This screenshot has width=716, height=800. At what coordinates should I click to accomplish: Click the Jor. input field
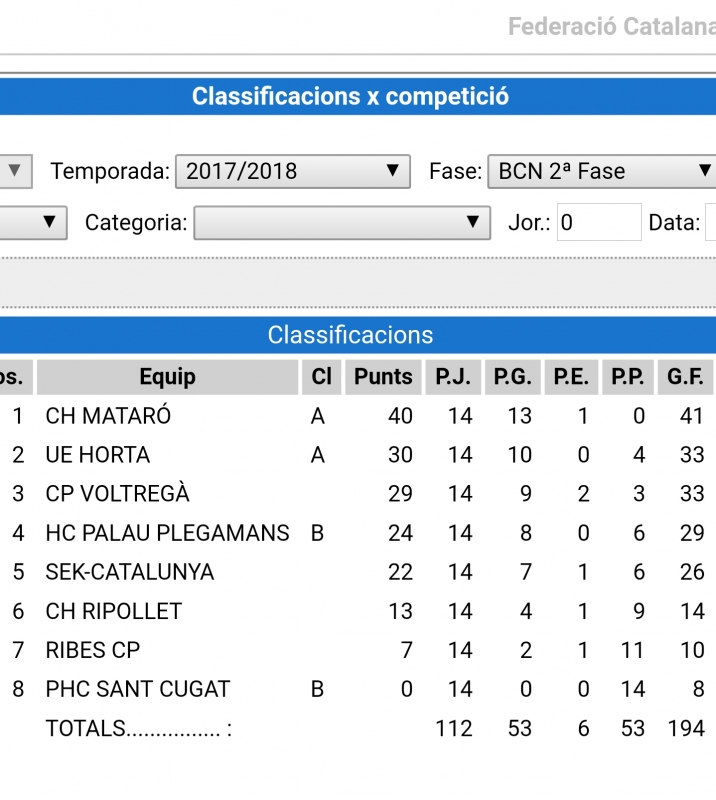598,222
